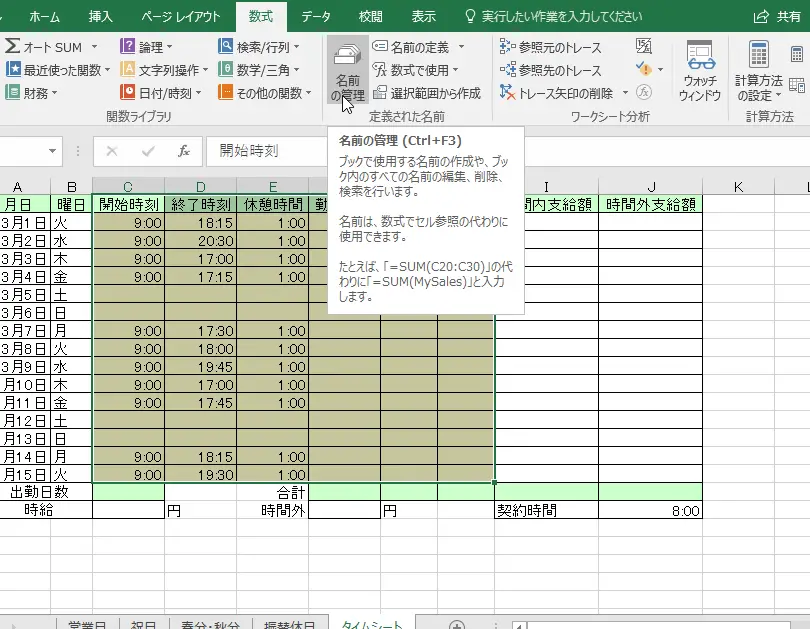Expand the Name Box dropdown arrow
This screenshot has width=810, height=629.
(53, 151)
